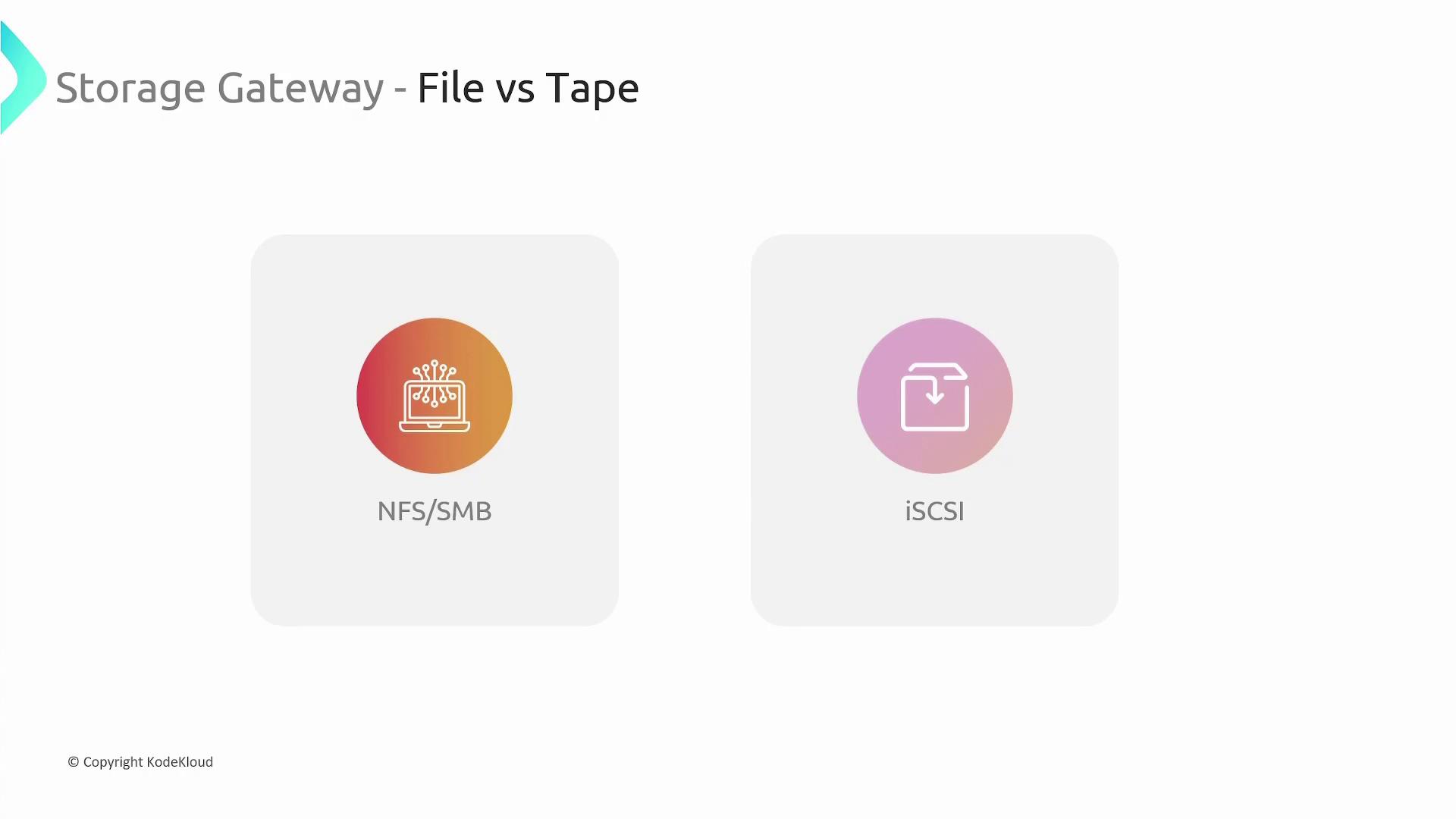
Task: Click the iSCSI label
Action: [x=935, y=511]
